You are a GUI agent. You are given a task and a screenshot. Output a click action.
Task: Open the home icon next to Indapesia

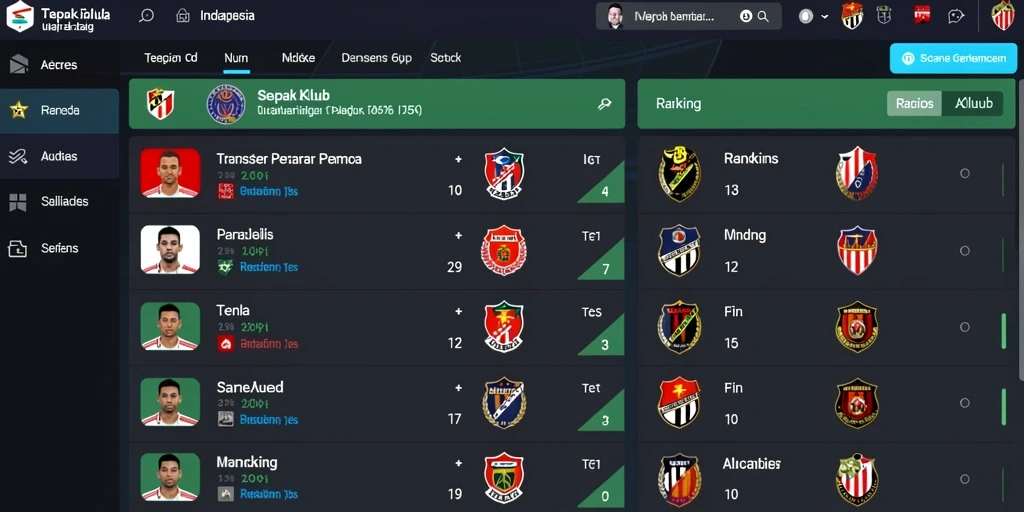184,16
